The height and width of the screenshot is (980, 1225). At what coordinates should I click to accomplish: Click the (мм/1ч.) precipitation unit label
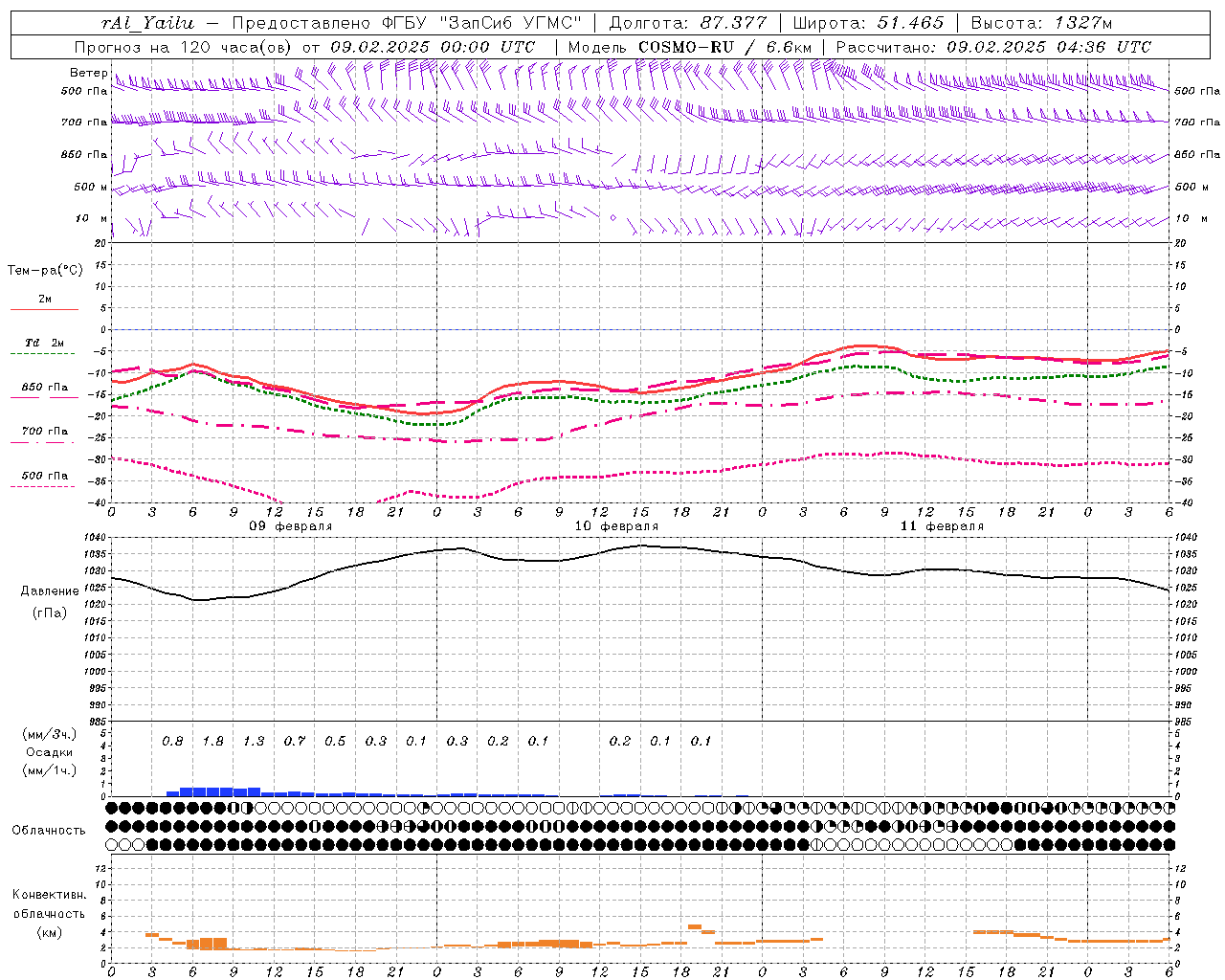click(49, 770)
